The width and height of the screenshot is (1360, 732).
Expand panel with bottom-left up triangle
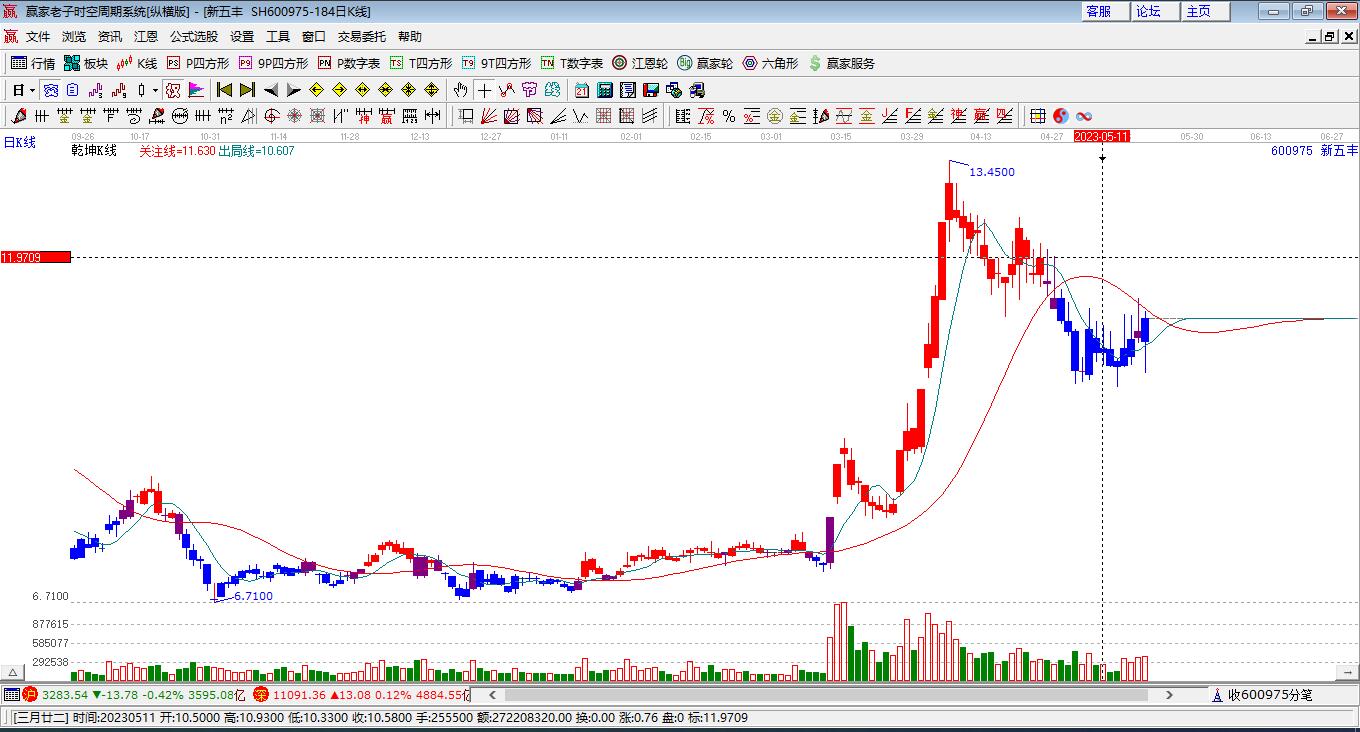(13, 672)
